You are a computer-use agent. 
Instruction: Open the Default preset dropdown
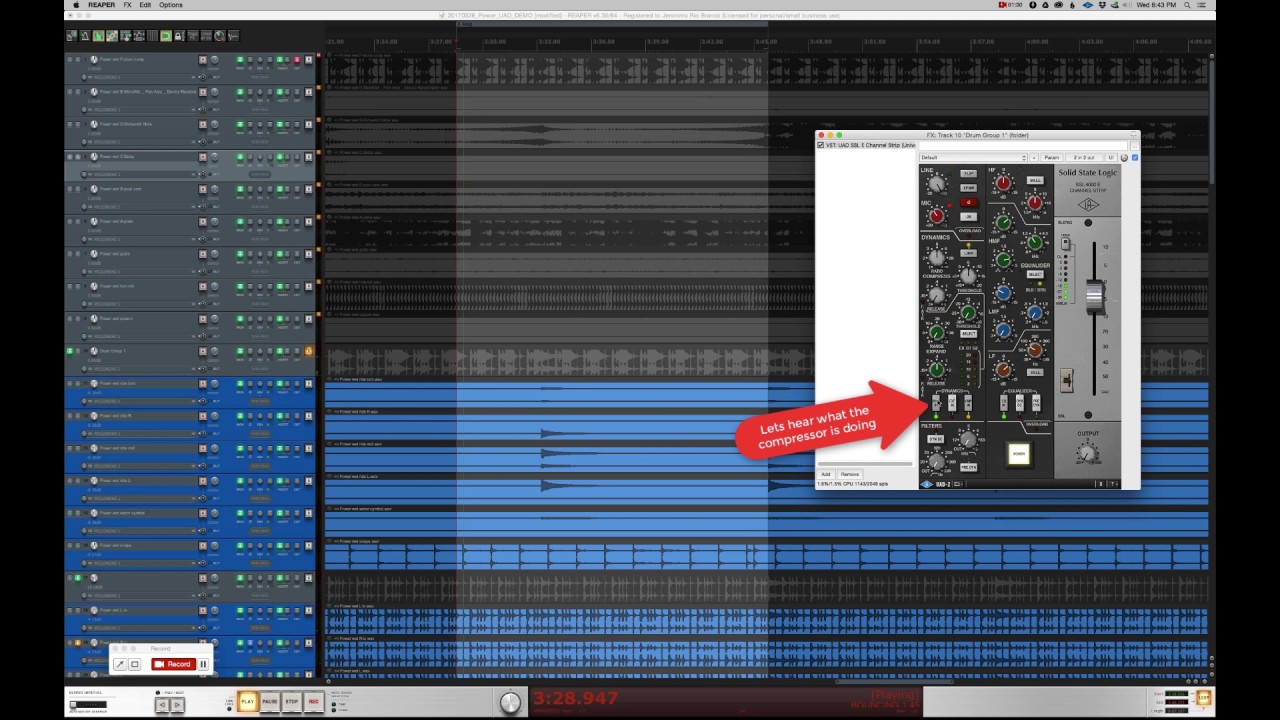974,157
